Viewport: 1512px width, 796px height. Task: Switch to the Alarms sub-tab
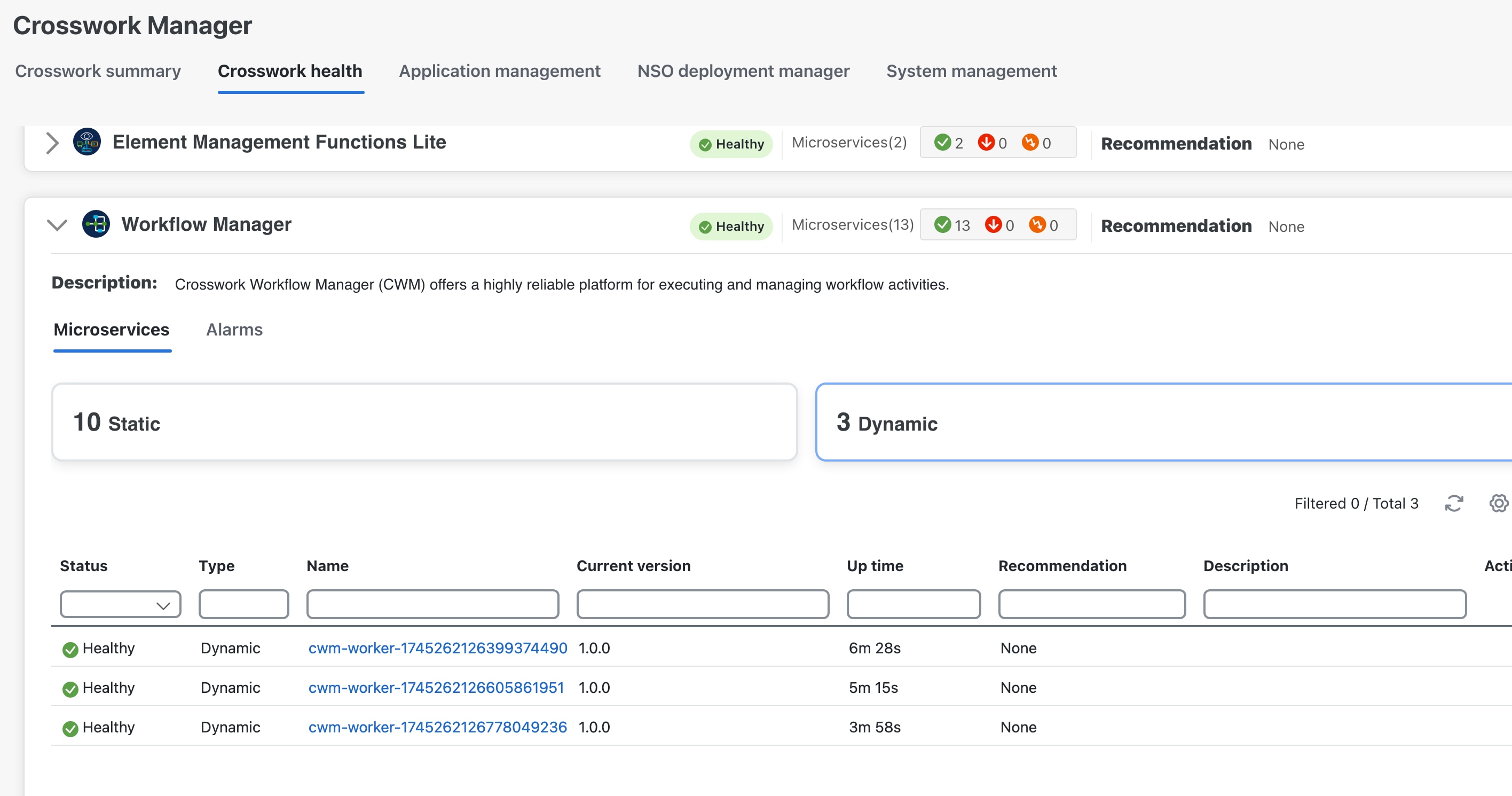point(234,330)
